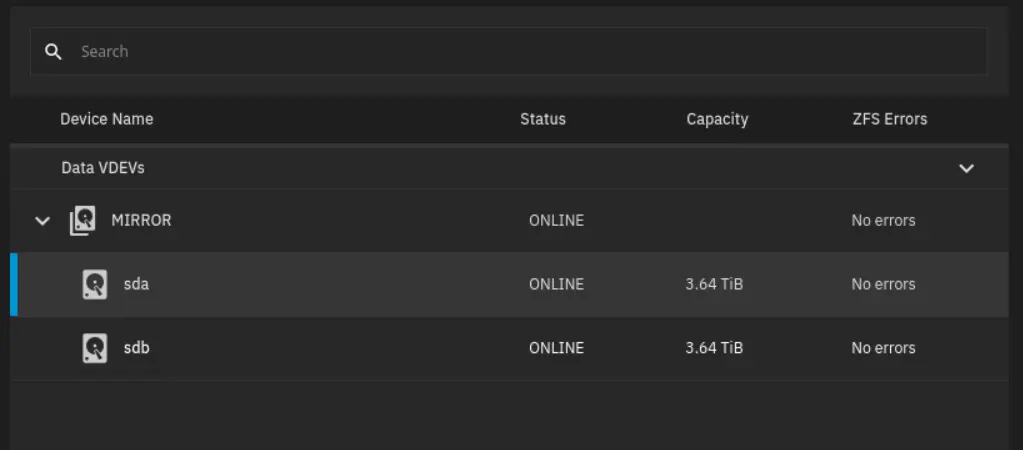Click sdb's No errors cell

coord(883,348)
